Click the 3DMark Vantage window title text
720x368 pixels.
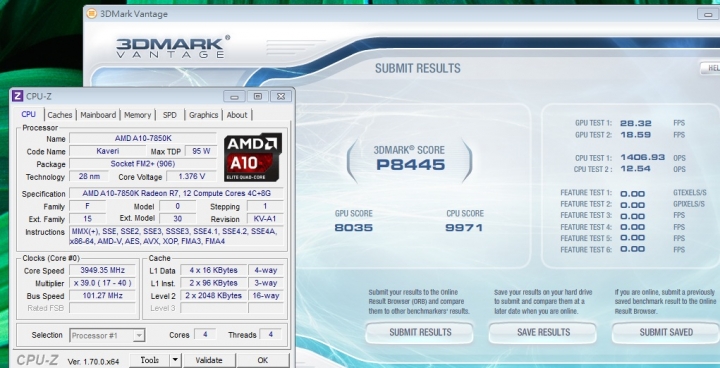point(134,14)
